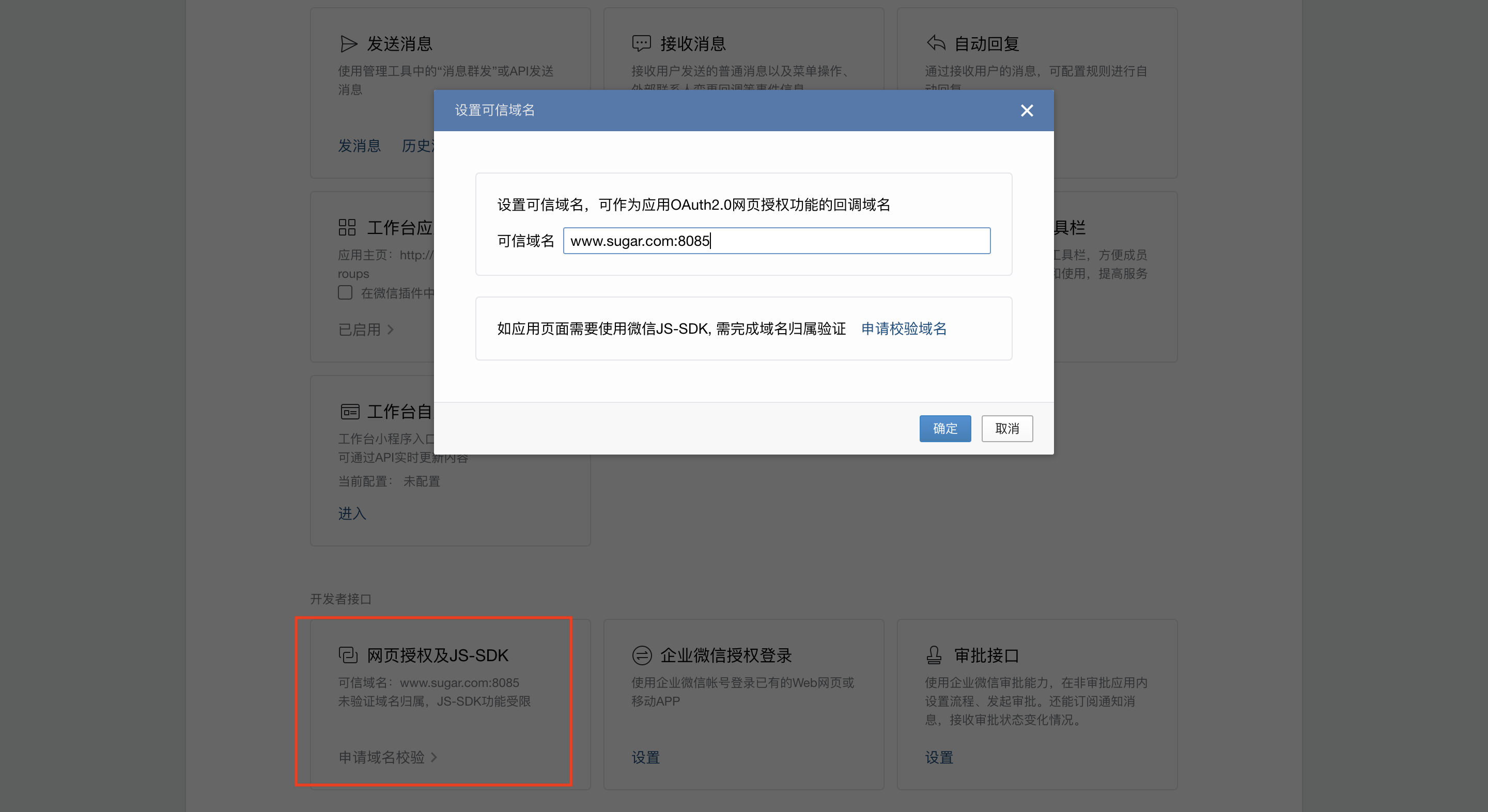The width and height of the screenshot is (1488, 812).
Task: Open 申请域名校验 chevron link
Action: click(x=388, y=757)
